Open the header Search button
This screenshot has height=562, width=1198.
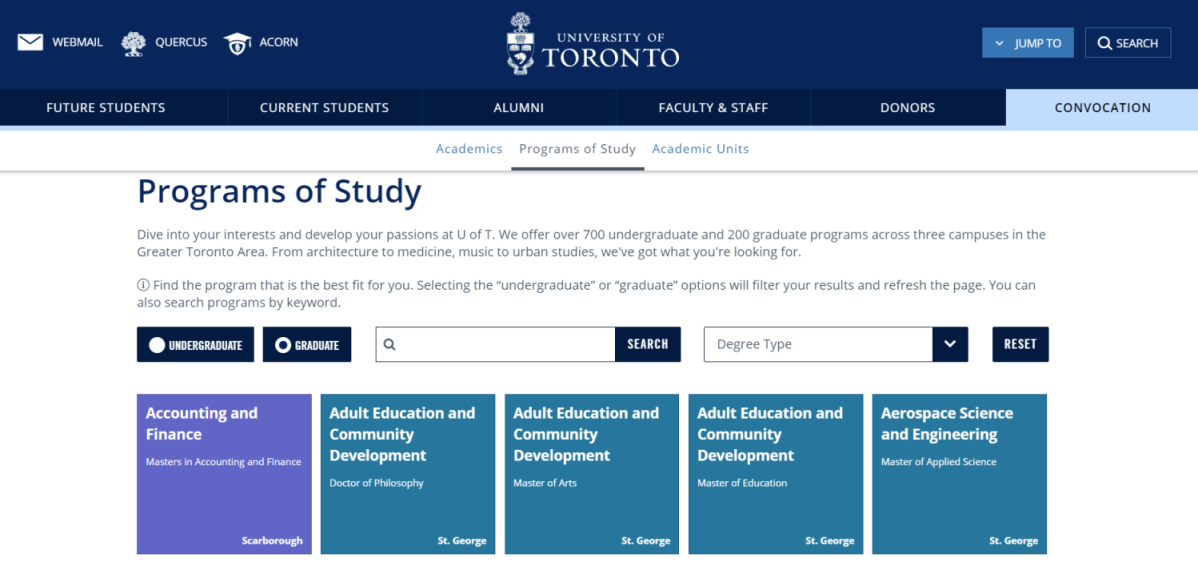(x=1128, y=43)
